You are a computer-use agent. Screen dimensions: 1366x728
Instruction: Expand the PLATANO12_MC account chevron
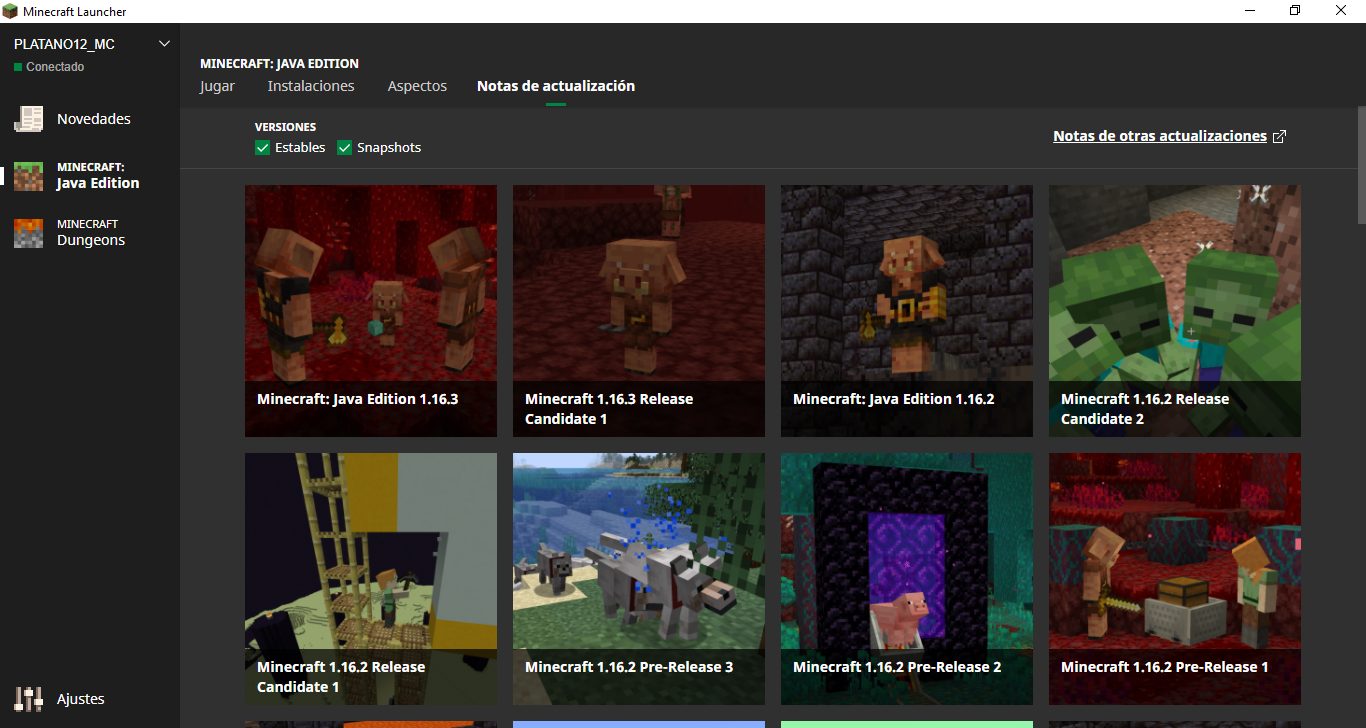[165, 44]
